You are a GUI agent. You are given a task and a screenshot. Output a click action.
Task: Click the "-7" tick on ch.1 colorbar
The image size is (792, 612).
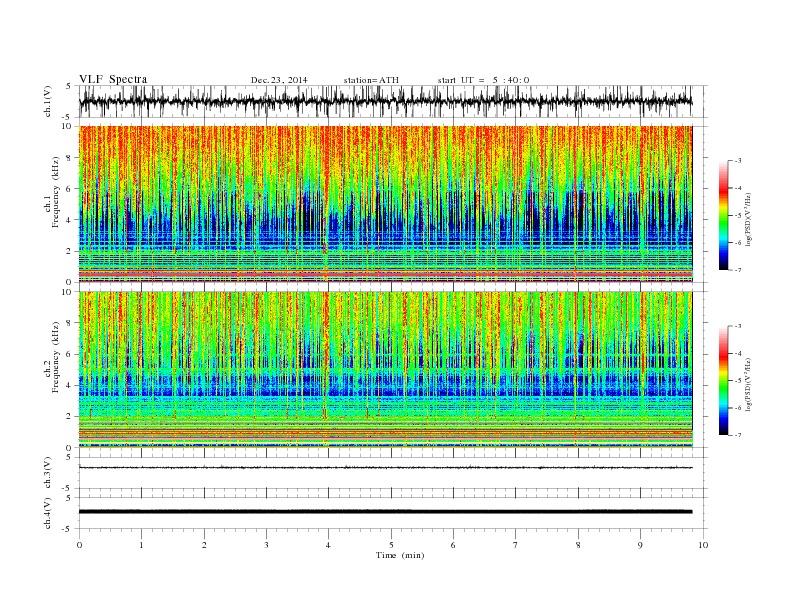pos(738,270)
